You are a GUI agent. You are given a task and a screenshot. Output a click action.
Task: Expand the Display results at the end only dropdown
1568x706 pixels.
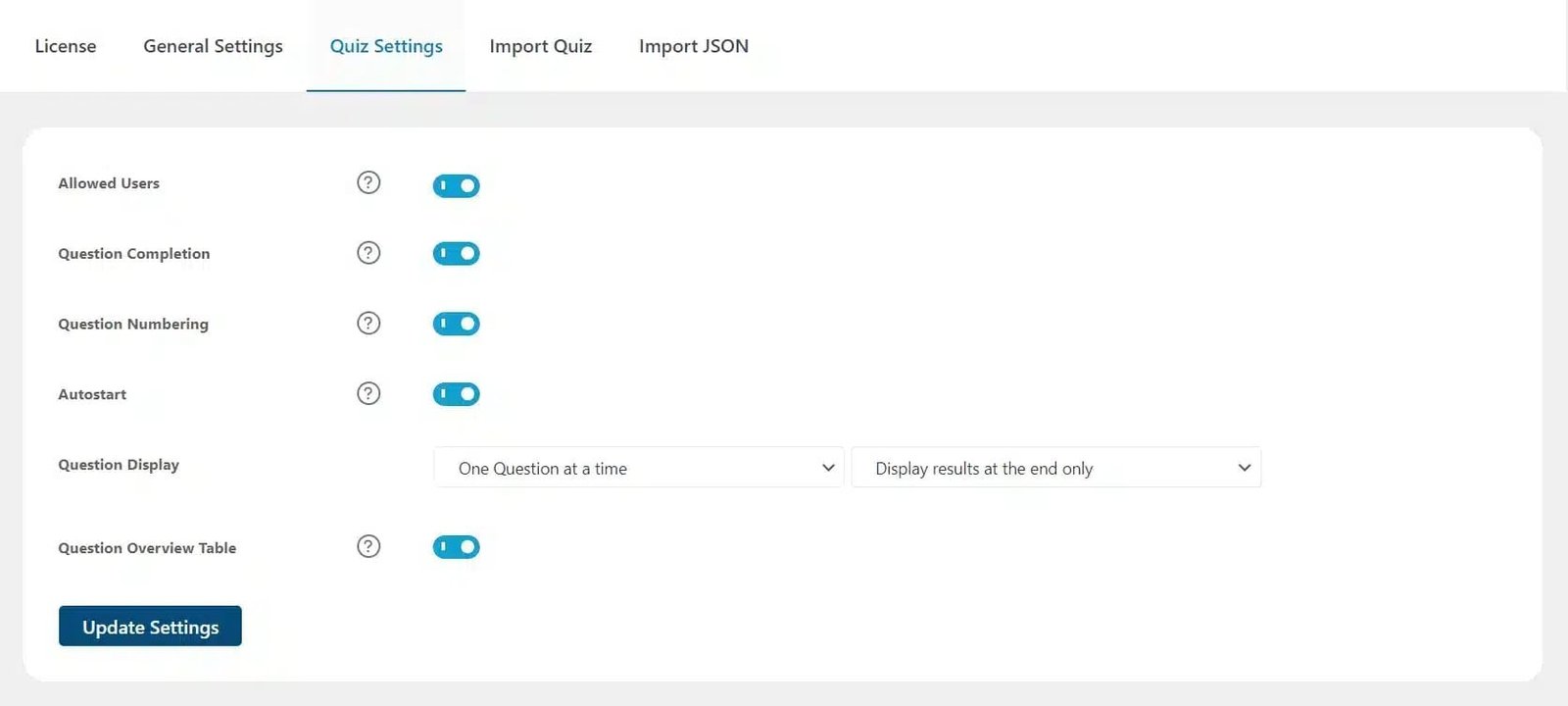[1056, 468]
